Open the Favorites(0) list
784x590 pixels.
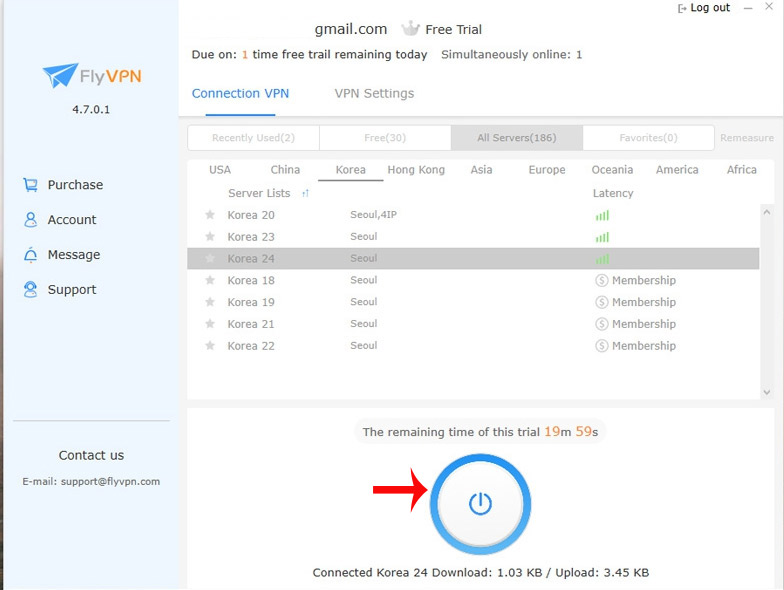pyautogui.click(x=648, y=138)
